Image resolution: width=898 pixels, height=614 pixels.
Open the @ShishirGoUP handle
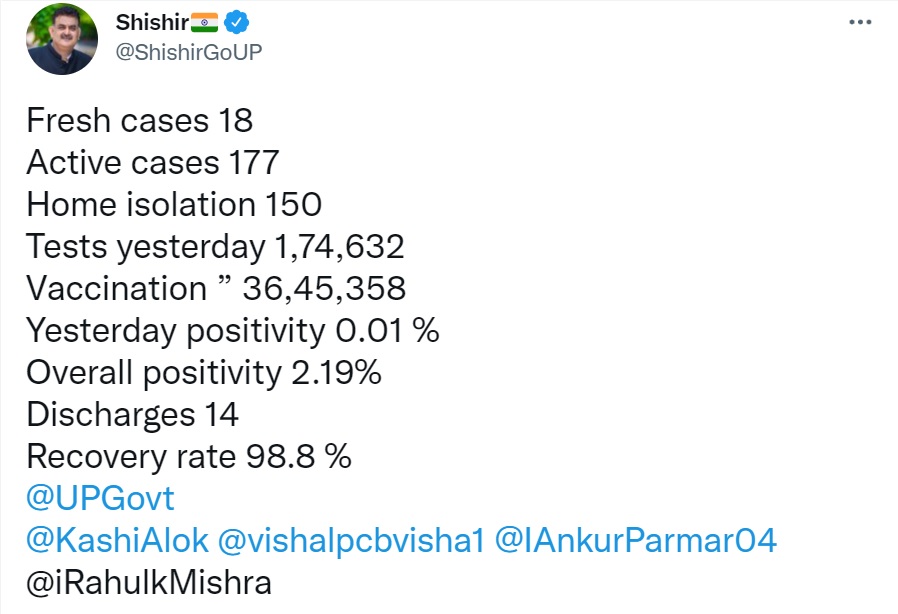[189, 52]
